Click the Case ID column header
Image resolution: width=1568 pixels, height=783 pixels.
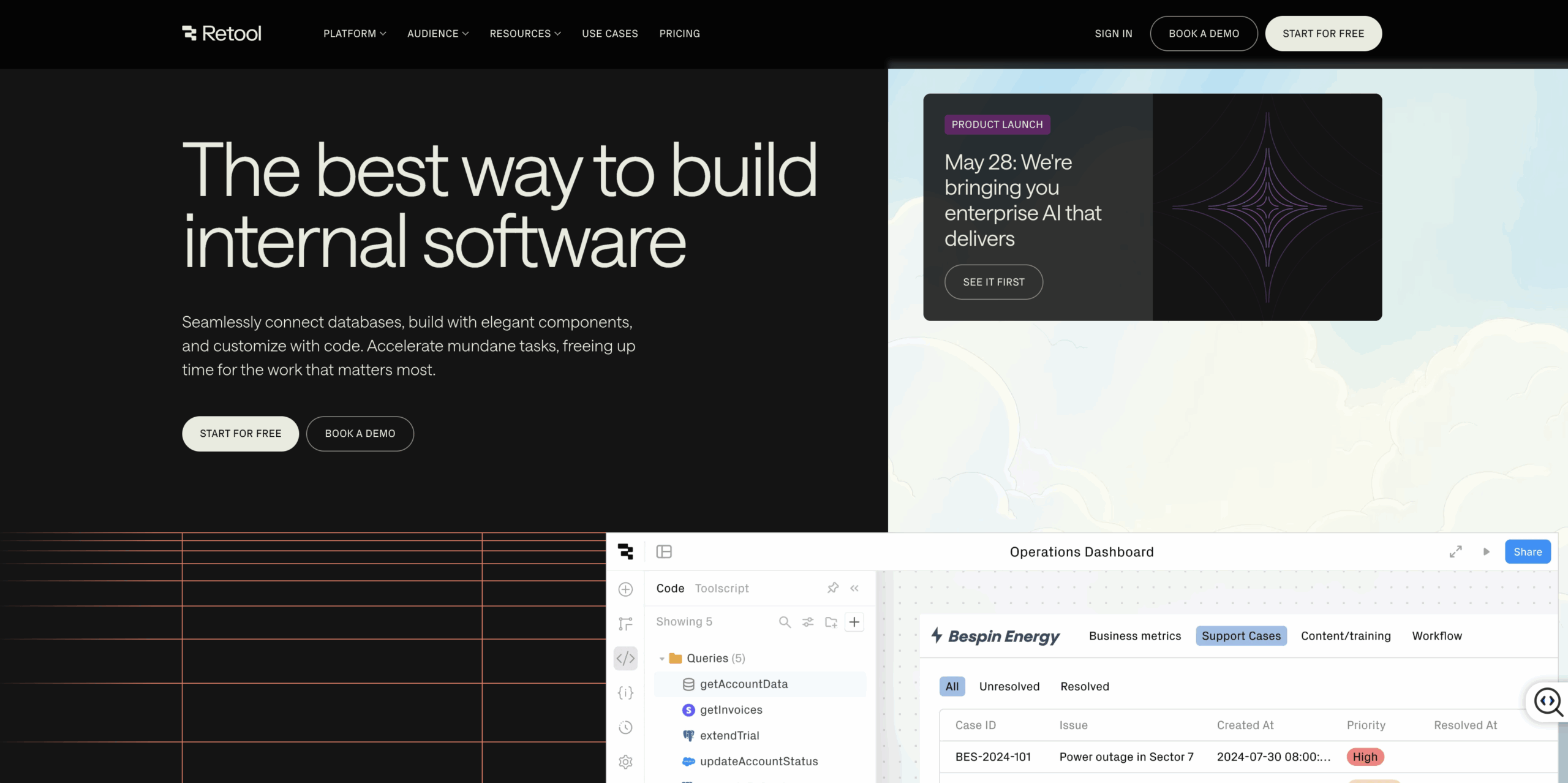tap(975, 725)
